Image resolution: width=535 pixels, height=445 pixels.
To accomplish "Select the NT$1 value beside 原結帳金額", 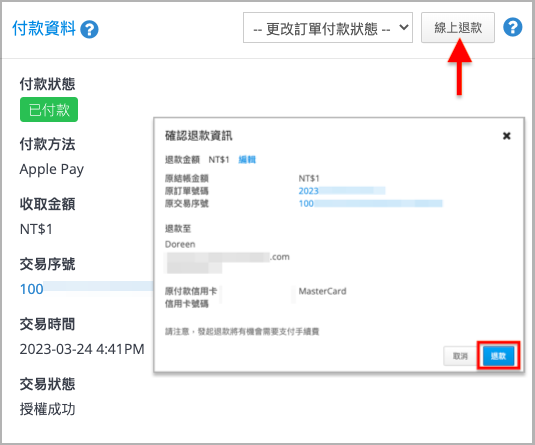I will [x=309, y=178].
